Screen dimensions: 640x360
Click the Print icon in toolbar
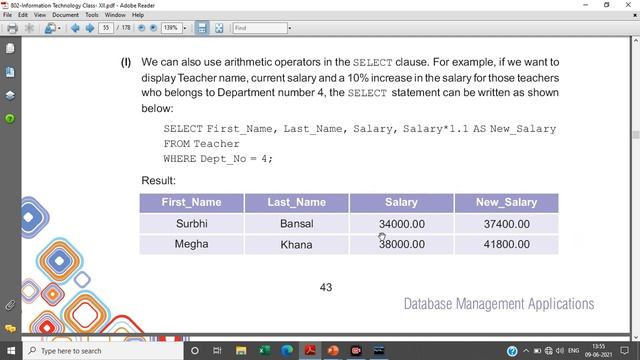click(13, 28)
